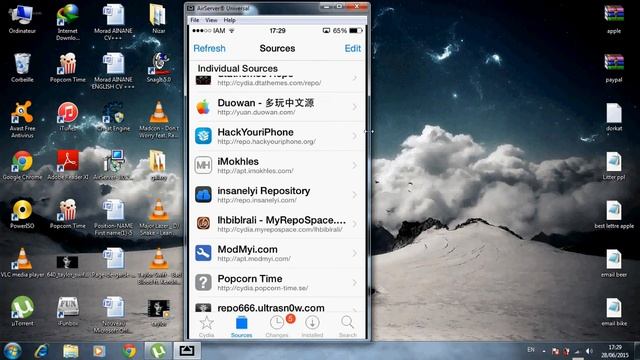Select the Sources tab in Cydia
The width and height of the screenshot is (640, 360).
(x=242, y=326)
